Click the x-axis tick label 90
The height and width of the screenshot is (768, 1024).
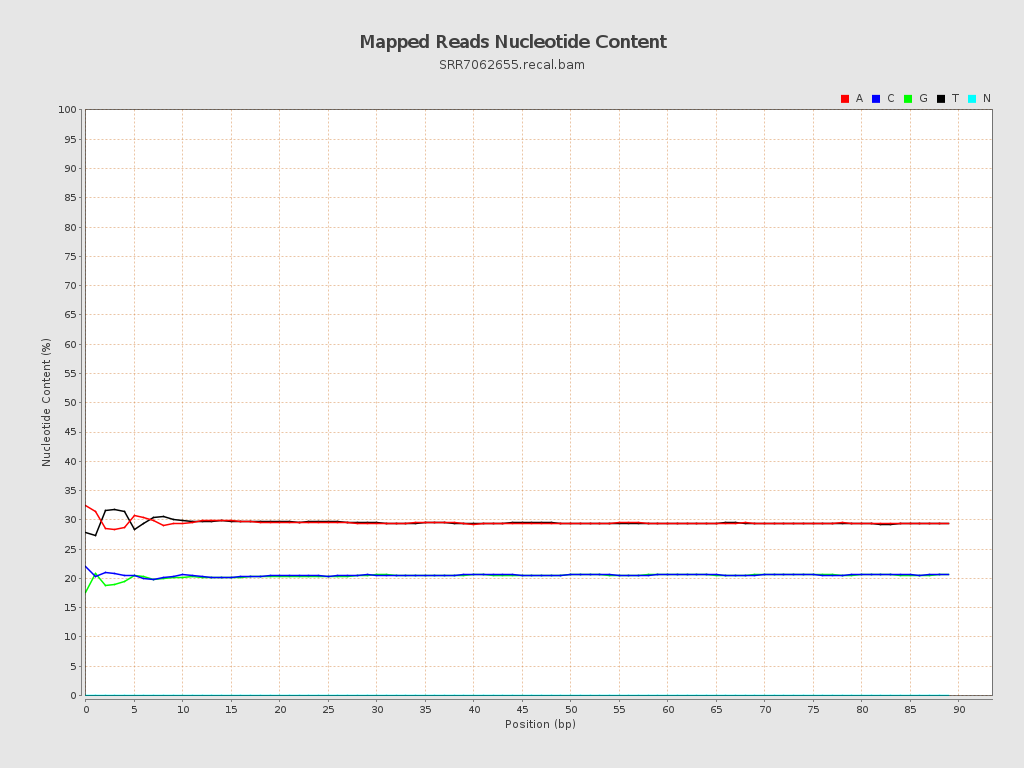tap(959, 709)
